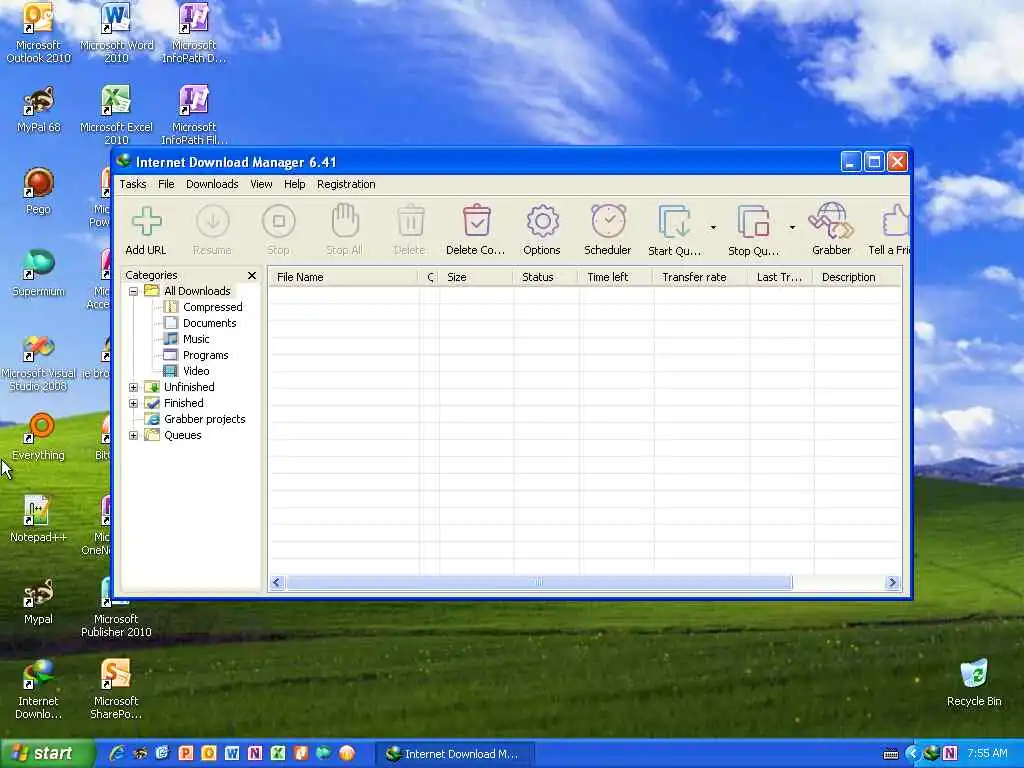Select the MyPal 68 desktop icon
Image resolution: width=1024 pixels, height=768 pixels.
[38, 109]
